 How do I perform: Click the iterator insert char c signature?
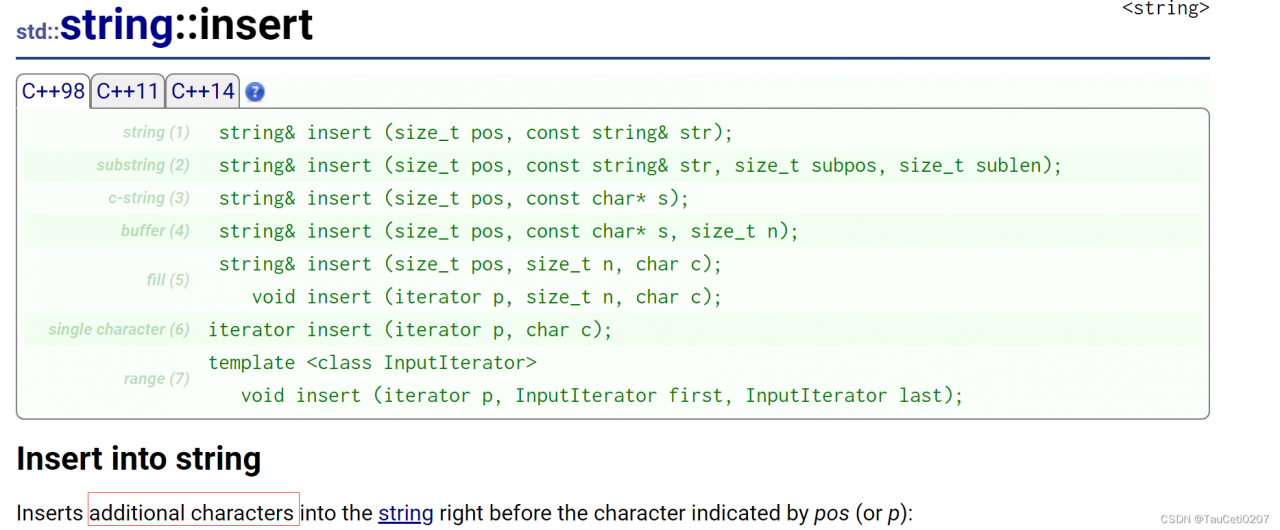coord(409,329)
